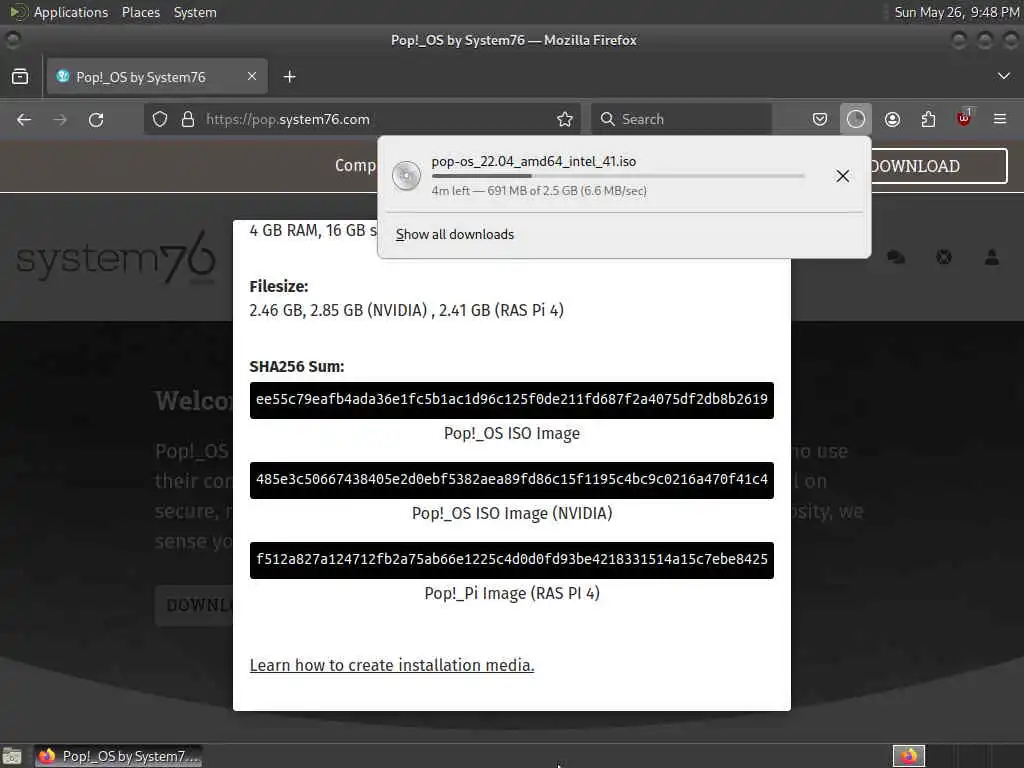Open the Applications menu
This screenshot has width=1024, height=768.
click(71, 12)
